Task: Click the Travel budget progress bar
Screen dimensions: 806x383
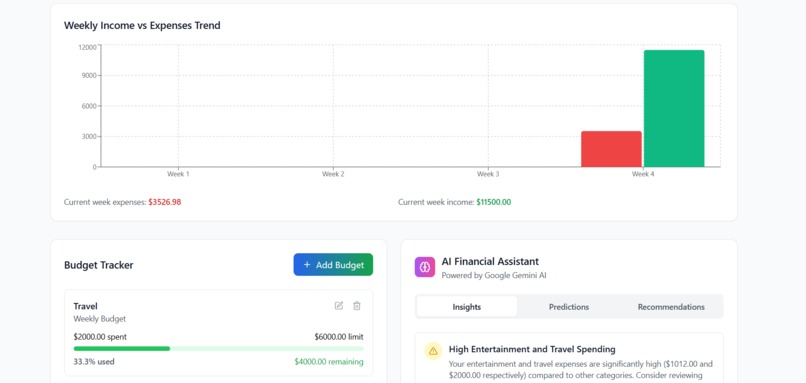Action: pyautogui.click(x=218, y=349)
